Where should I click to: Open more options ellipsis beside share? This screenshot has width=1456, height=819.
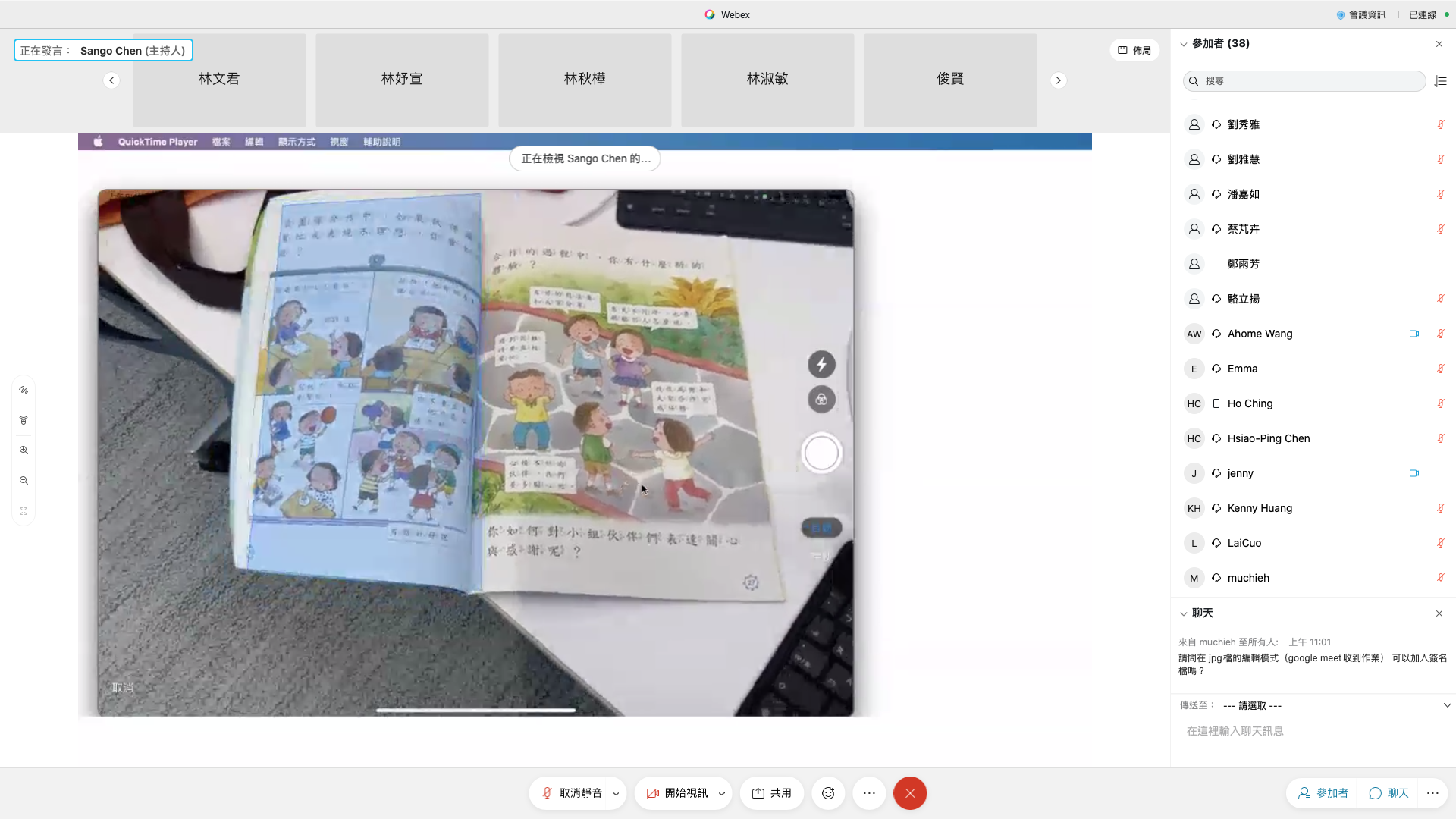point(869,793)
